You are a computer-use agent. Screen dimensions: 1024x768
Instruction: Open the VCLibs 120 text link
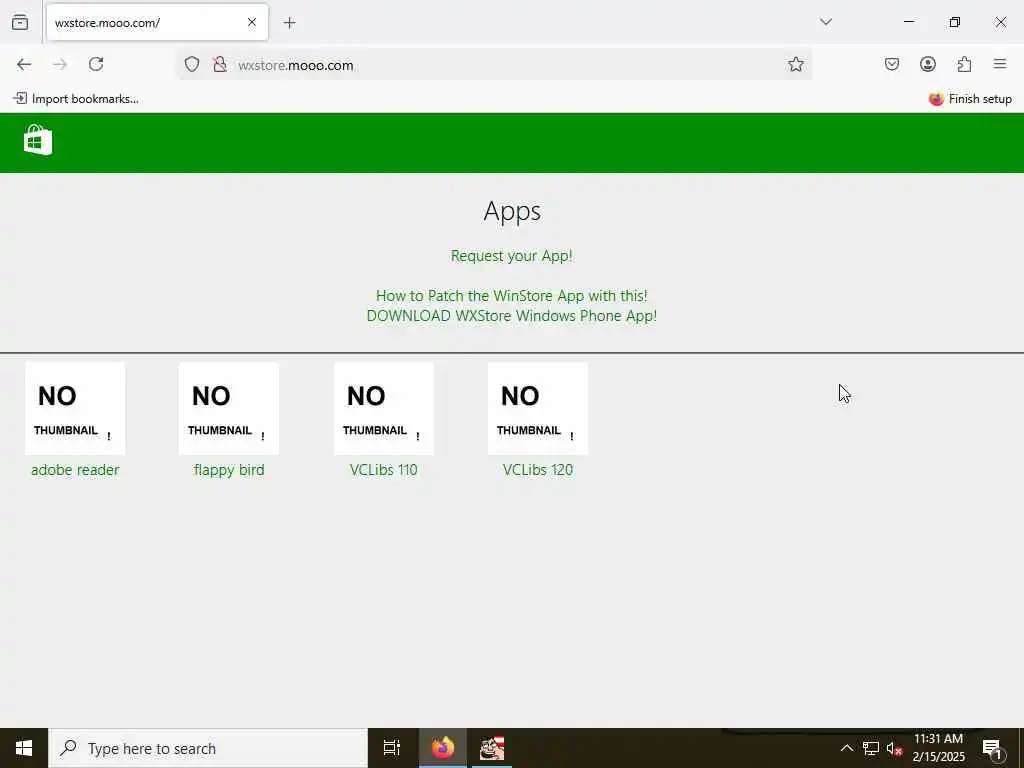(x=538, y=470)
